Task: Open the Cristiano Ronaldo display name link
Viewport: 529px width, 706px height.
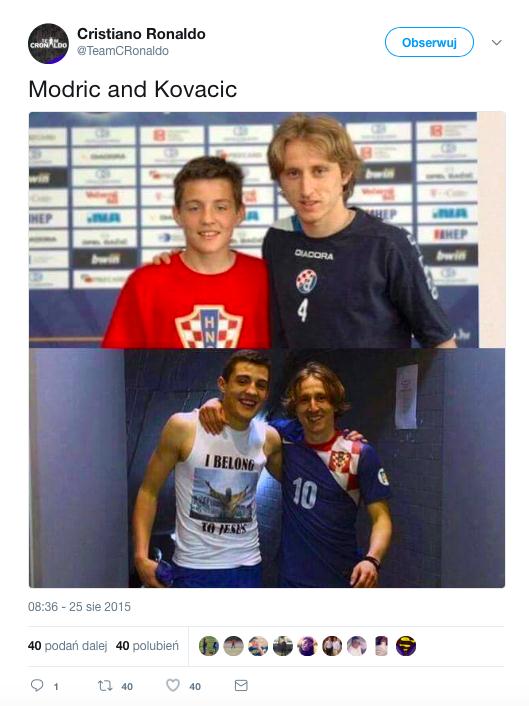Action: 141,34
